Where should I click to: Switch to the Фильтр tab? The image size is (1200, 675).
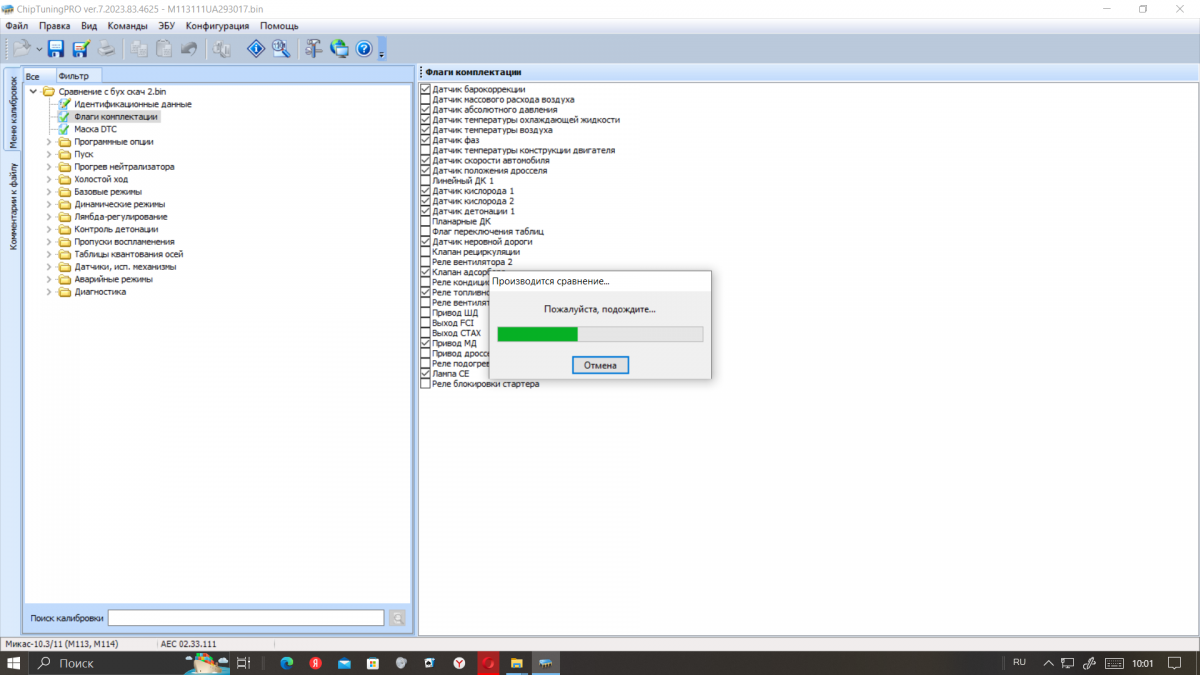click(x=73, y=76)
